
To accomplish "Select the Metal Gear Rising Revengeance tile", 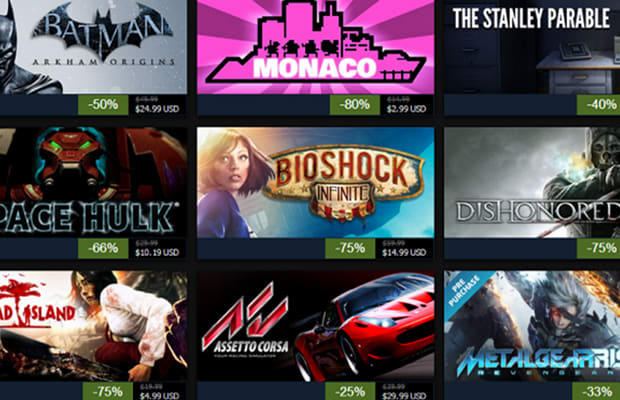I will [532, 326].
